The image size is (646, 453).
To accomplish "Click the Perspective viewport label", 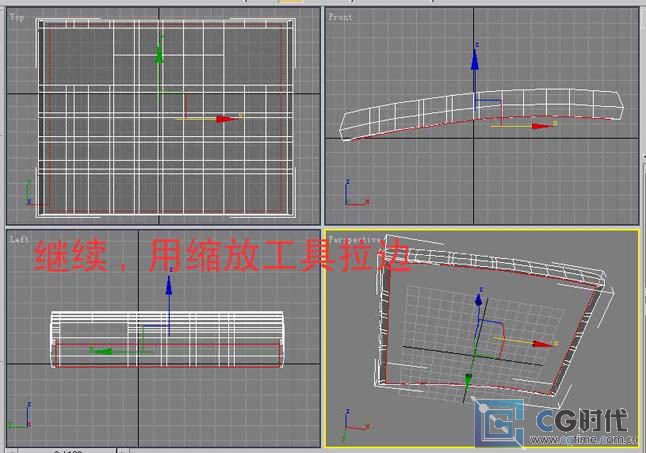I will [x=355, y=239].
